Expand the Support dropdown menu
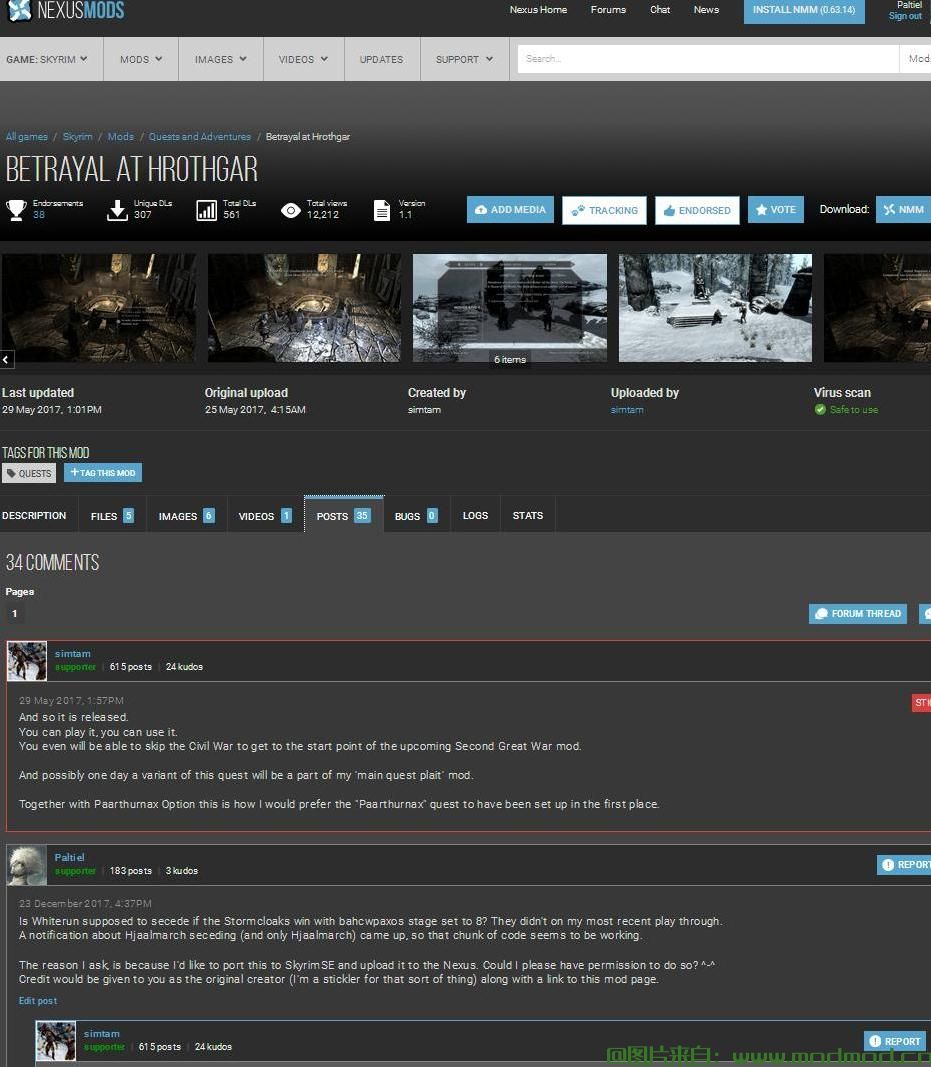The image size is (931, 1067). [464, 59]
